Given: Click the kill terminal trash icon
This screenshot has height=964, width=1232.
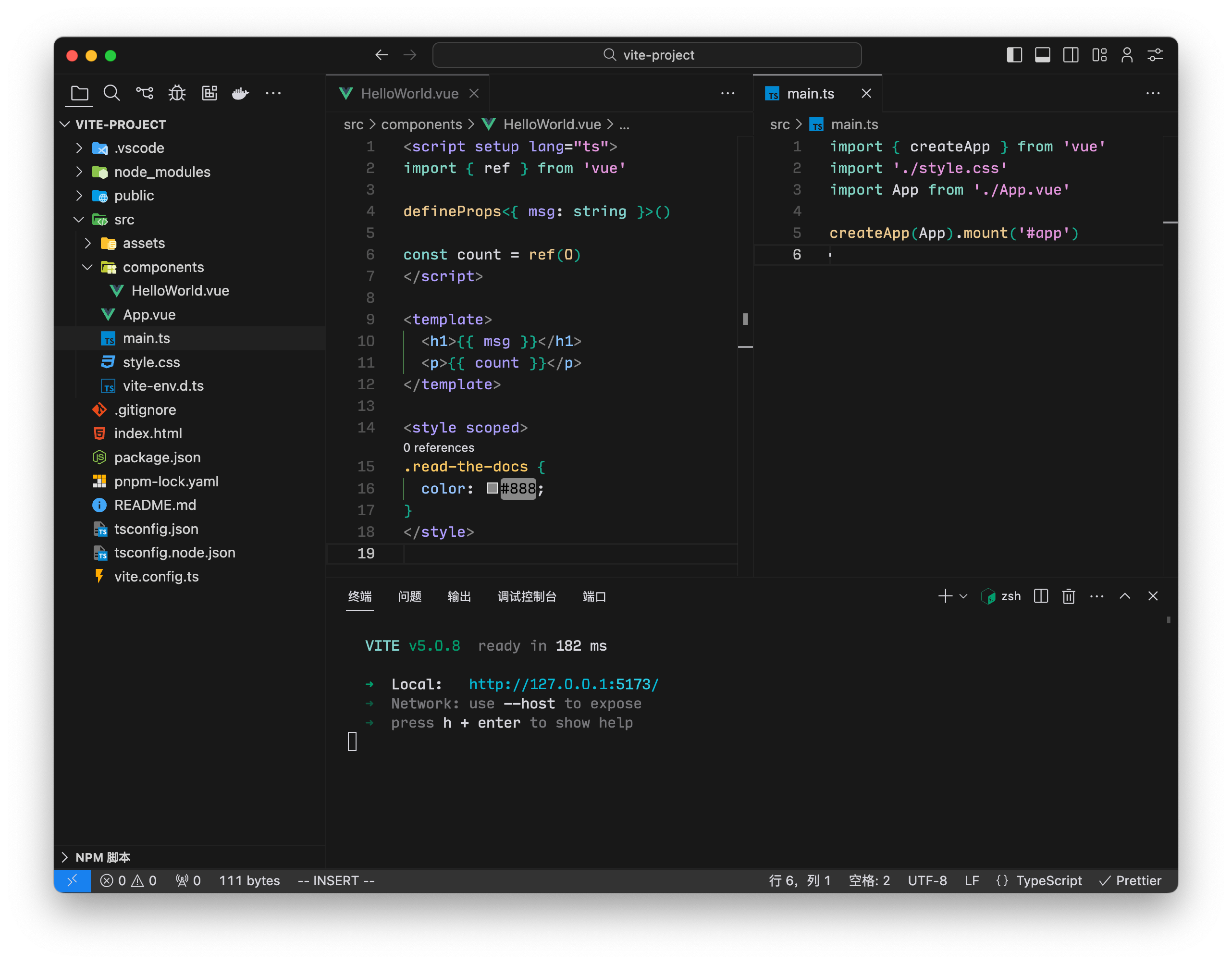Looking at the screenshot, I should pyautogui.click(x=1068, y=596).
